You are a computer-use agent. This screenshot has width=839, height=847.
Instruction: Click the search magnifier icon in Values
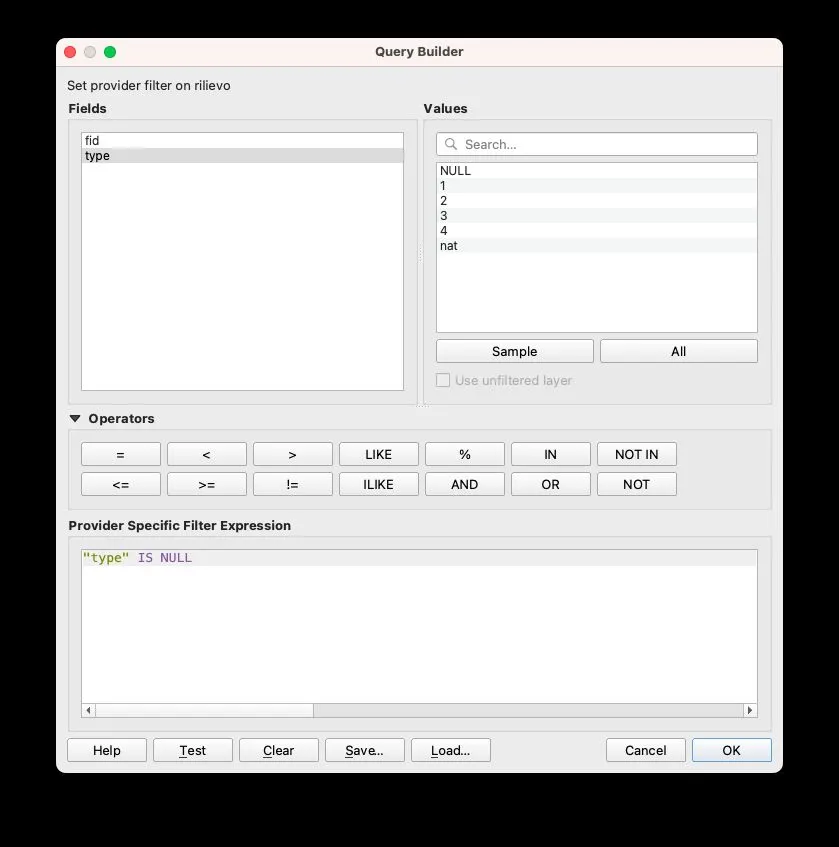[450, 143]
